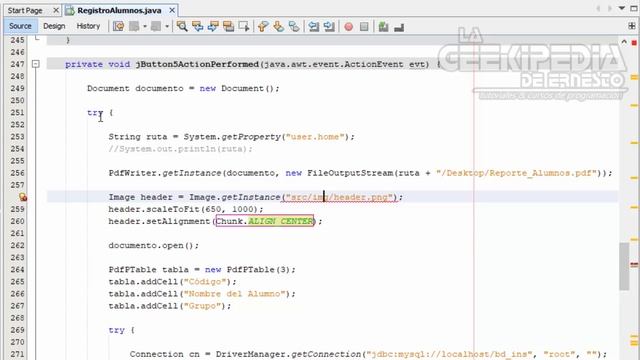Click the "src/img/header.png" string

click(x=339, y=197)
